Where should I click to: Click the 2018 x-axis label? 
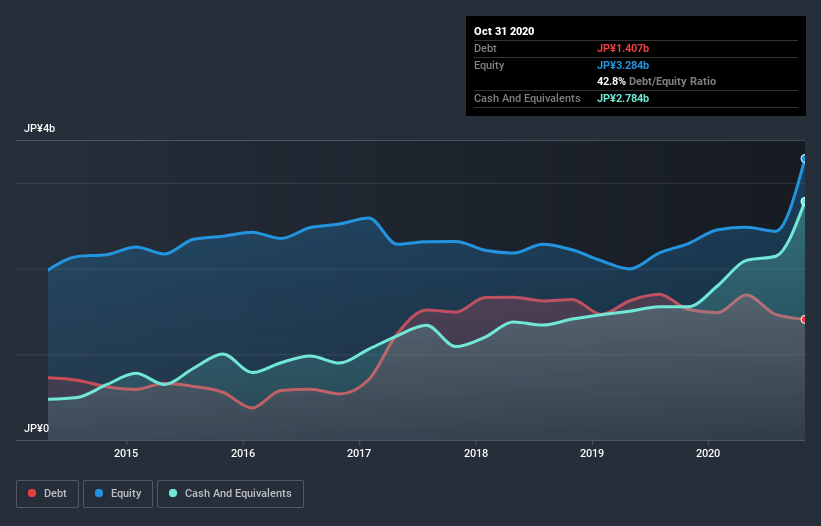click(476, 453)
